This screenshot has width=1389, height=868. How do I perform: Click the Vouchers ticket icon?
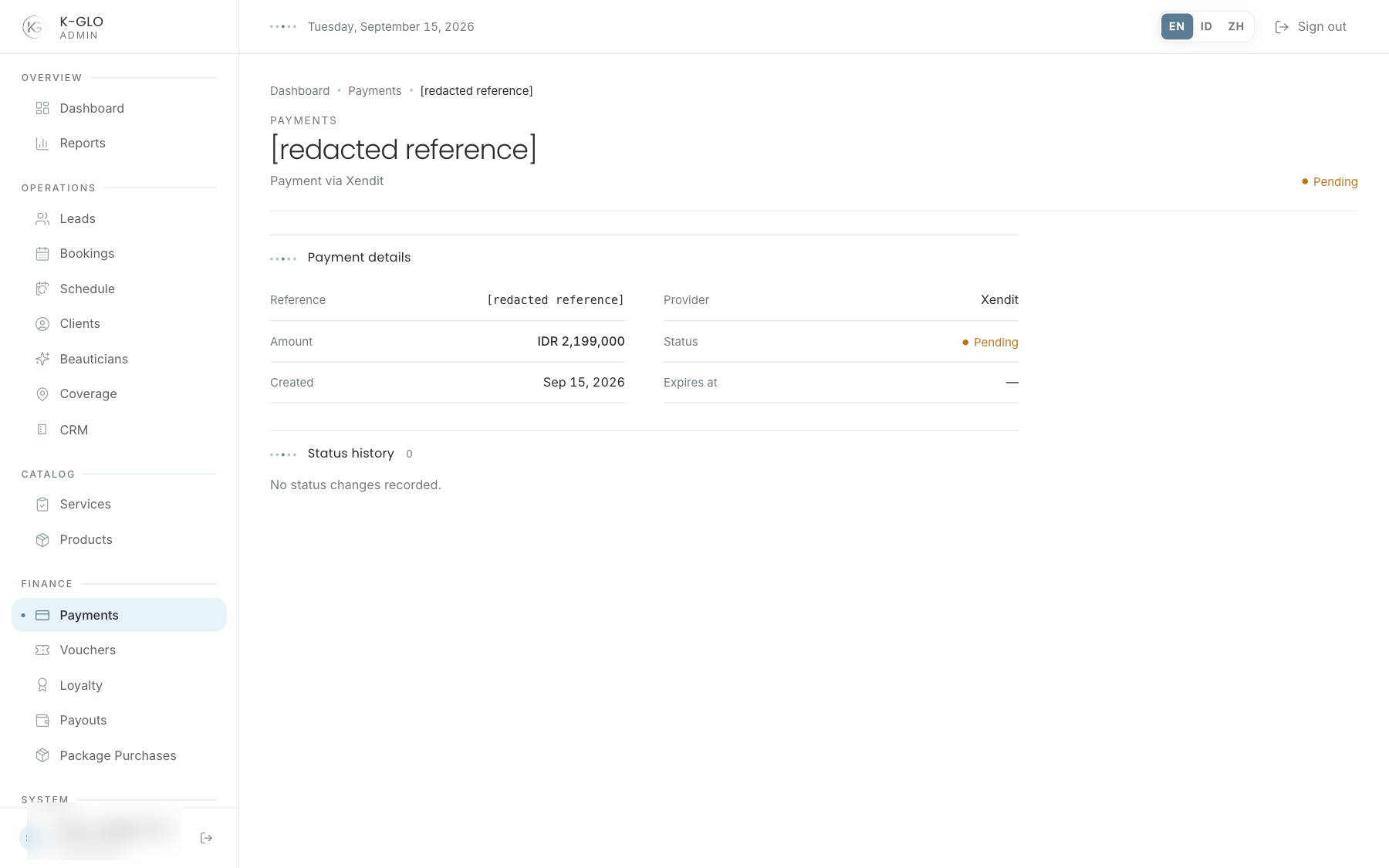[42, 650]
